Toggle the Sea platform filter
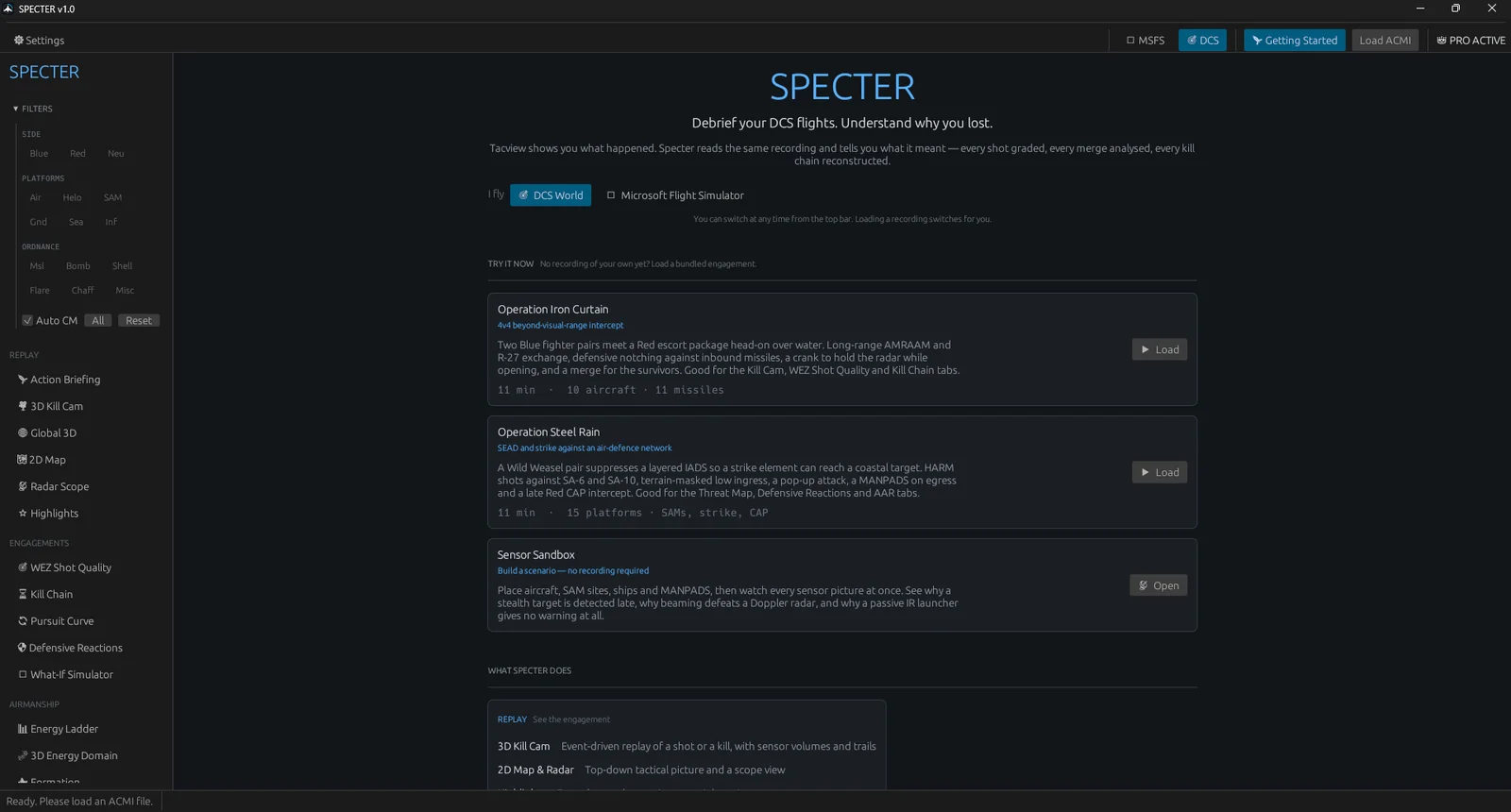This screenshot has width=1511, height=812. coord(76,223)
